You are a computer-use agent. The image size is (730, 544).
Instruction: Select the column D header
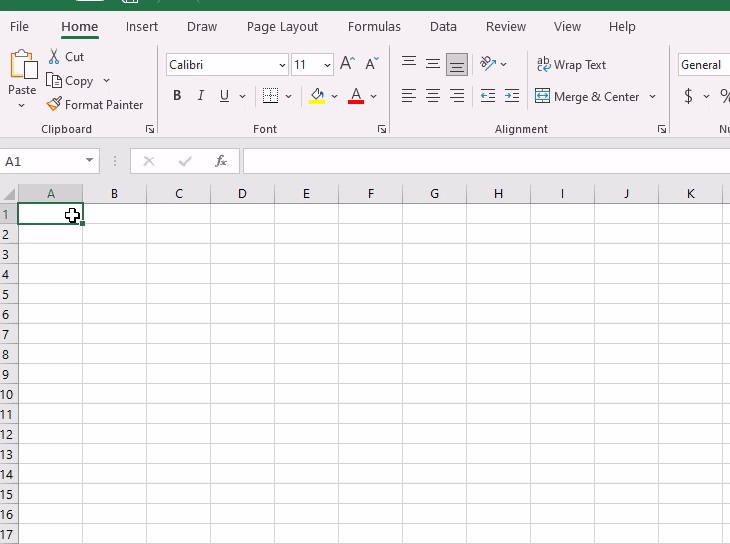click(242, 194)
